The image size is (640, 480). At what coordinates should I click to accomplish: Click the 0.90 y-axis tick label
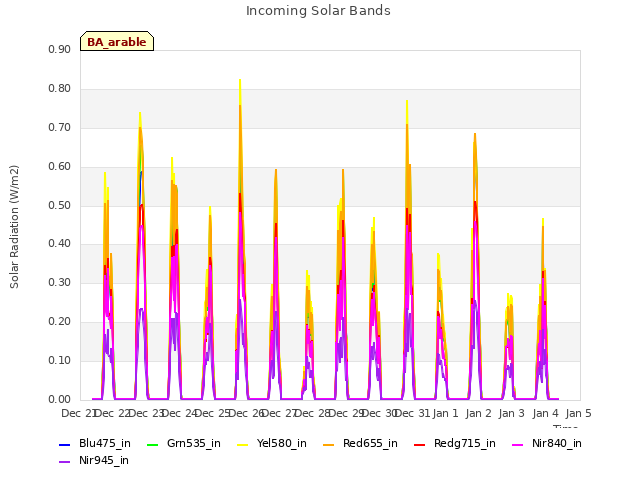point(60,49)
